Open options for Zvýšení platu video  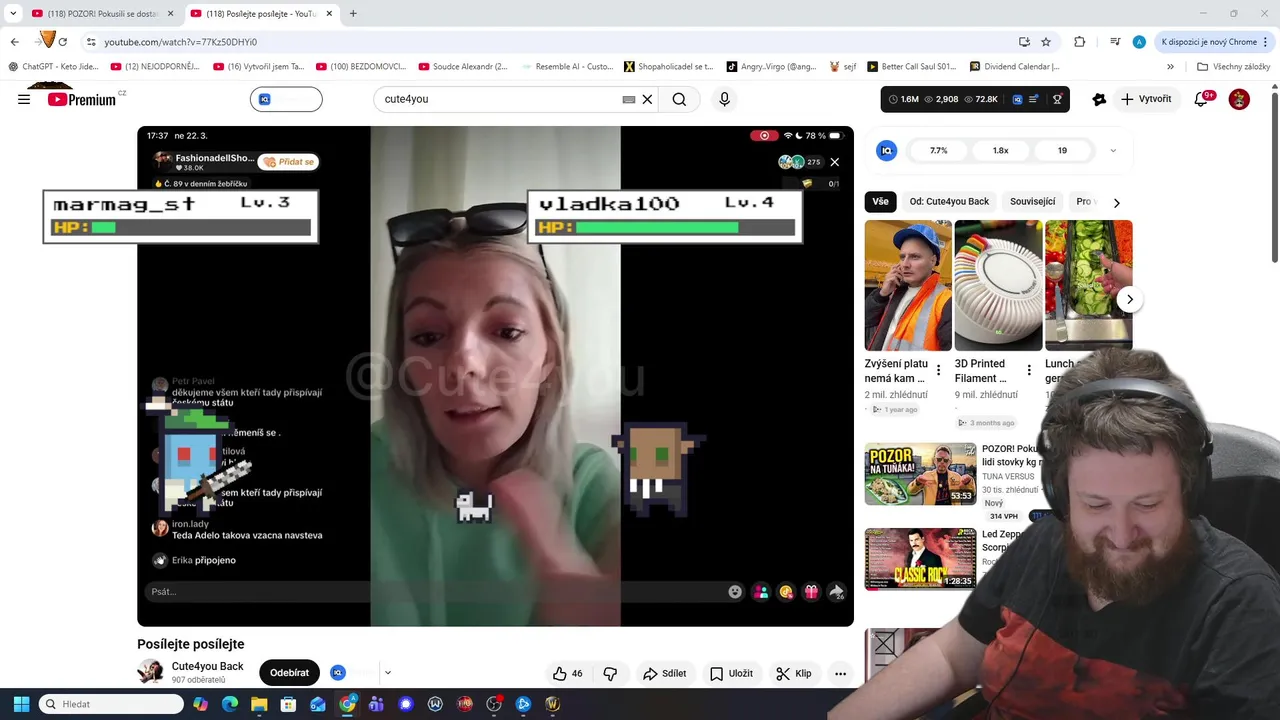click(x=938, y=371)
